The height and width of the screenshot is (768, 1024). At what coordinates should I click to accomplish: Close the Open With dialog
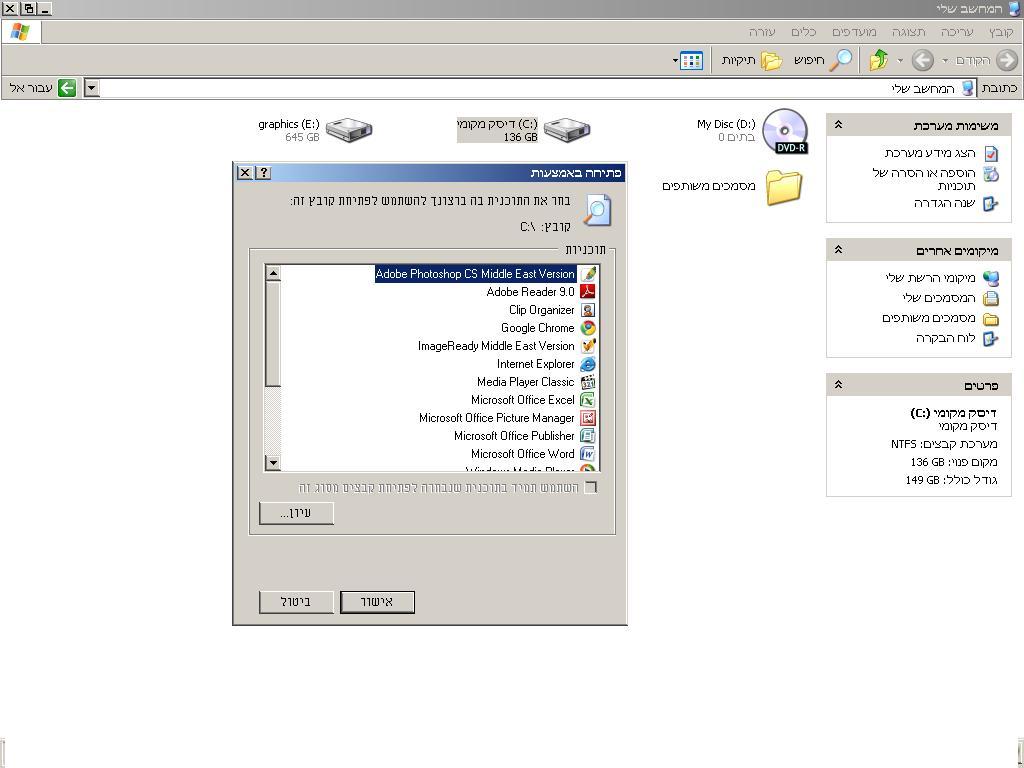click(x=244, y=172)
